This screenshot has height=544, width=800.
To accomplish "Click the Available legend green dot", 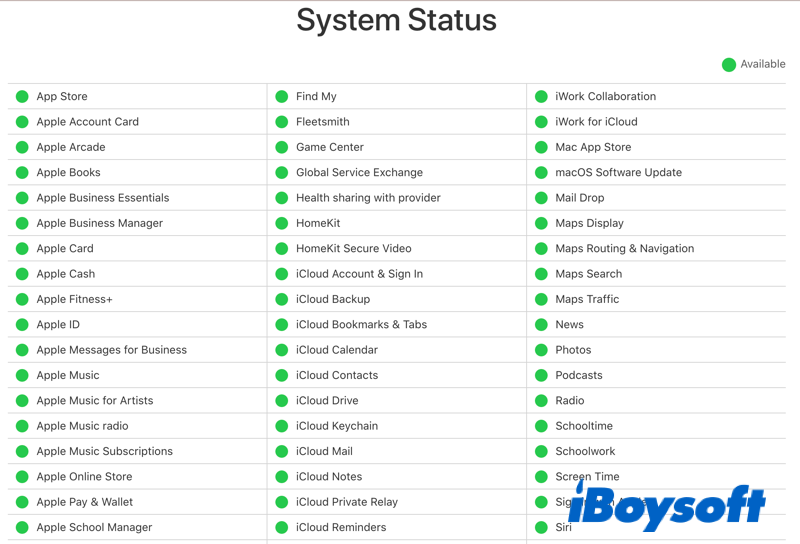I will (x=729, y=65).
